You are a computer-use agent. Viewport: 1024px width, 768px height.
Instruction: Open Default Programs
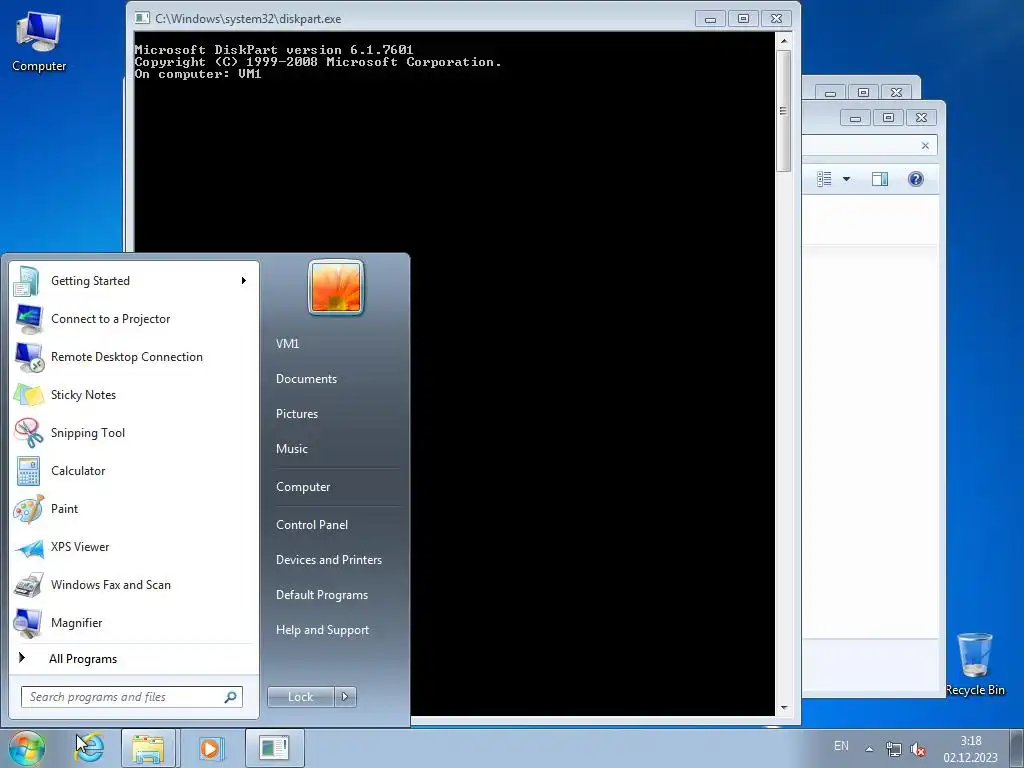tap(321, 595)
